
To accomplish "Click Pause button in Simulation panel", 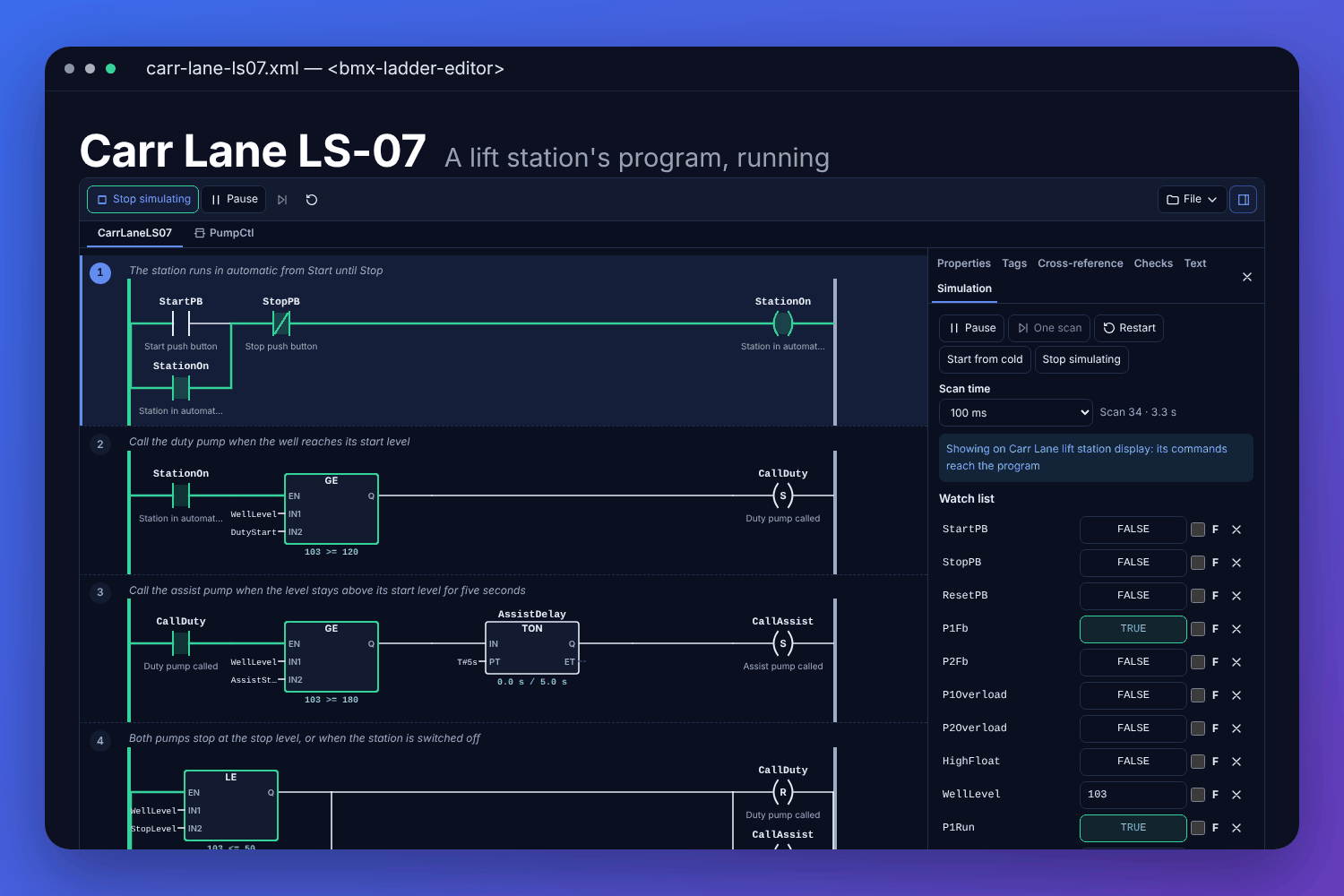I will [x=972, y=328].
